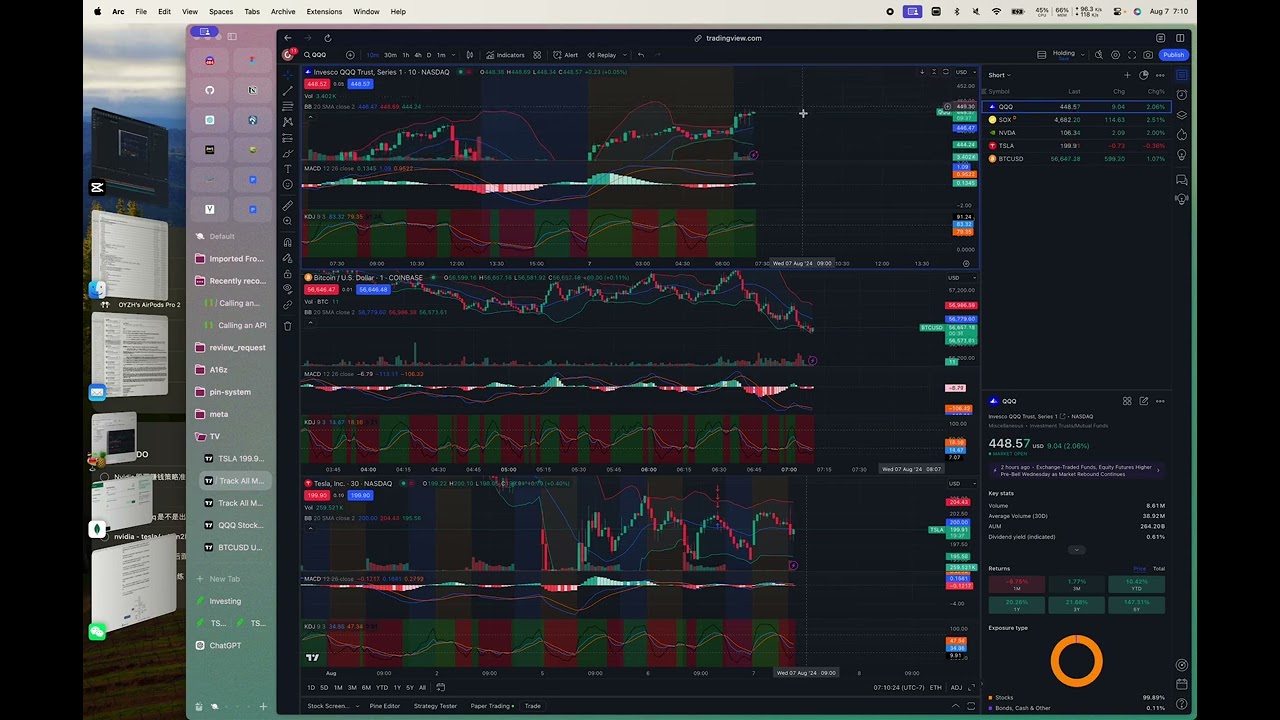Reload the page with the refresh icon
This screenshot has height=720, width=1280.
tap(326, 38)
